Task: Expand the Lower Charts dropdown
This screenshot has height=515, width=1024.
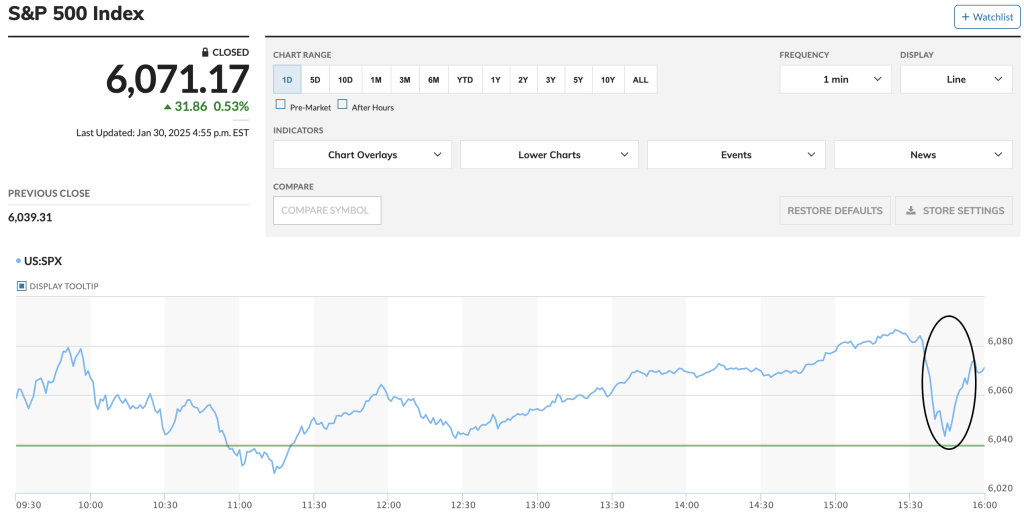Action: click(549, 155)
